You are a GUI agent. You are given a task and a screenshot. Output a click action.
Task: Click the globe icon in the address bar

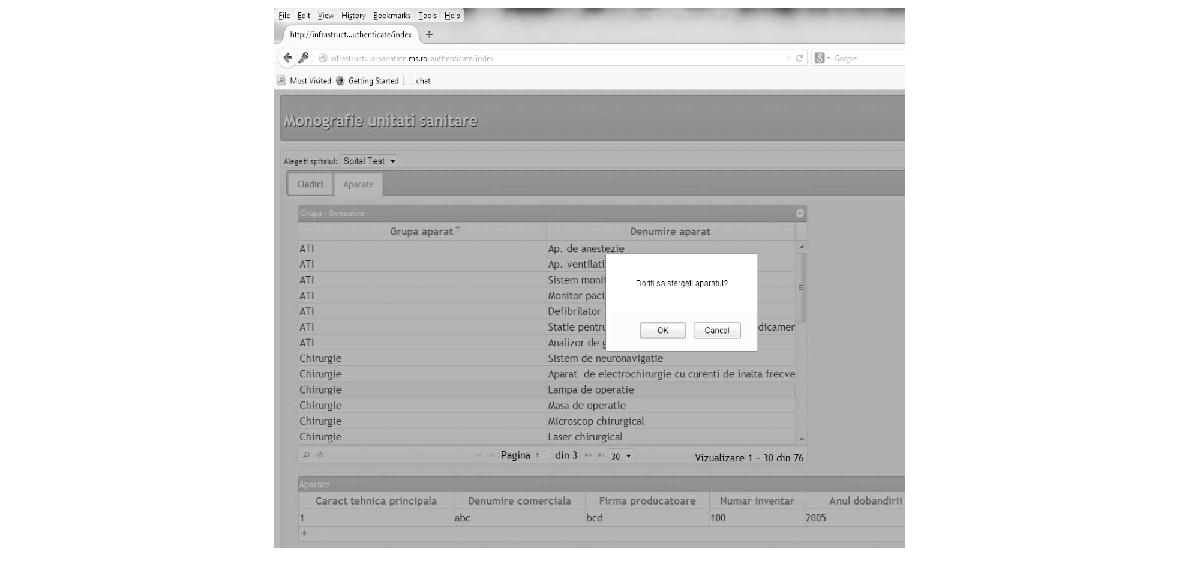point(323,58)
